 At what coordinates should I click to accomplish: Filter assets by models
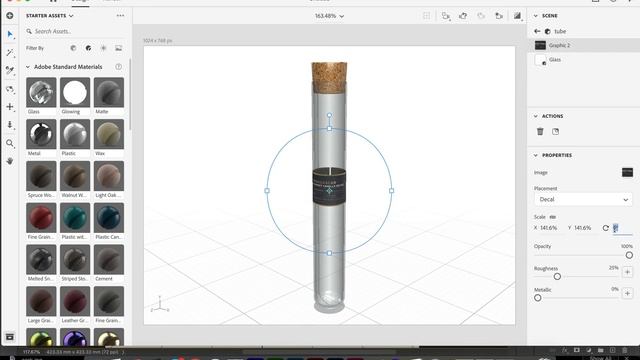point(73,48)
